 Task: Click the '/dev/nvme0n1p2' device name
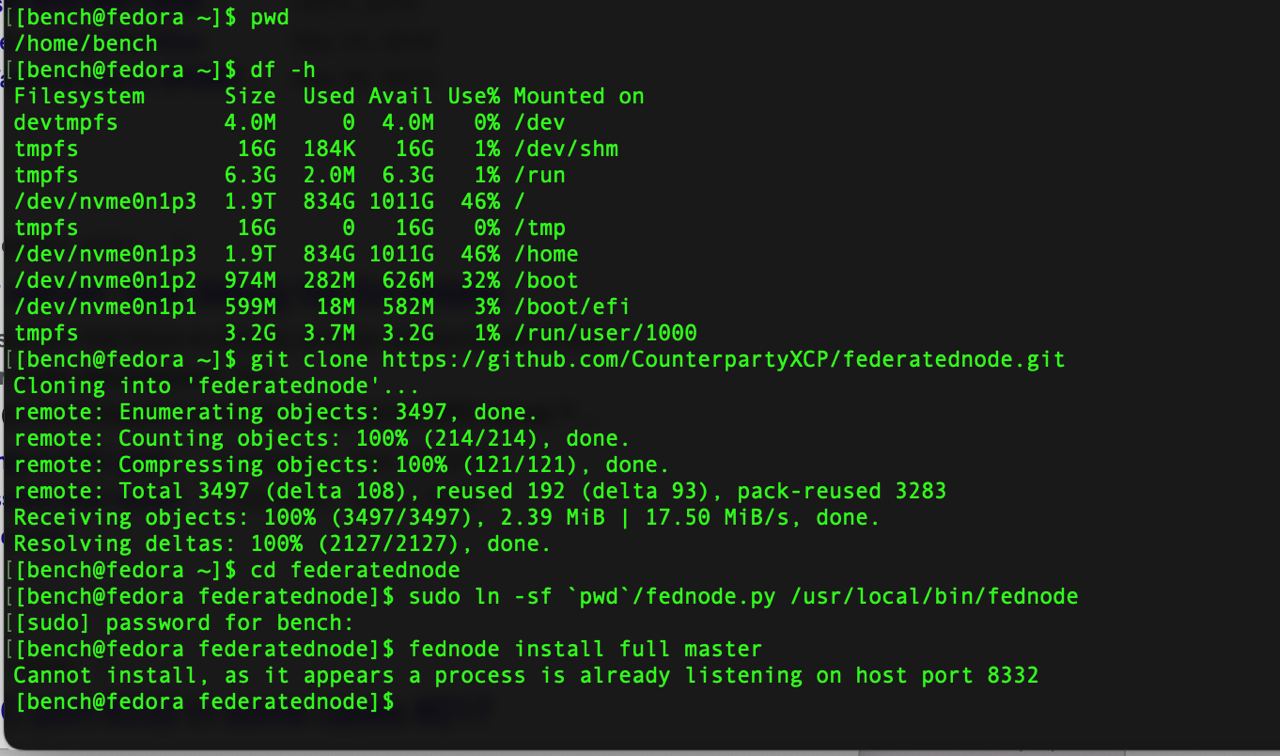(105, 280)
